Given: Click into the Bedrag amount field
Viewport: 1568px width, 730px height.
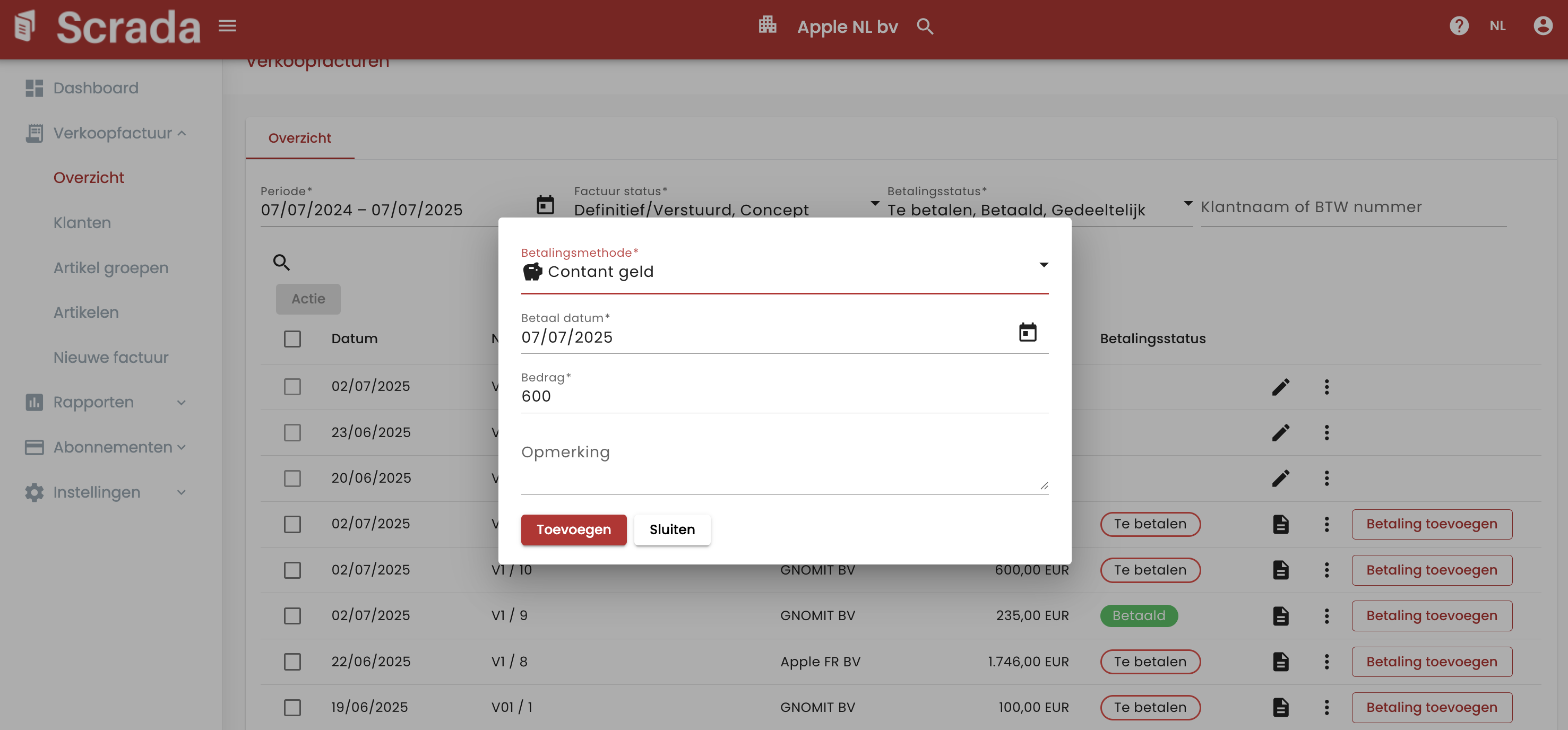Looking at the screenshot, I should pyautogui.click(x=784, y=397).
